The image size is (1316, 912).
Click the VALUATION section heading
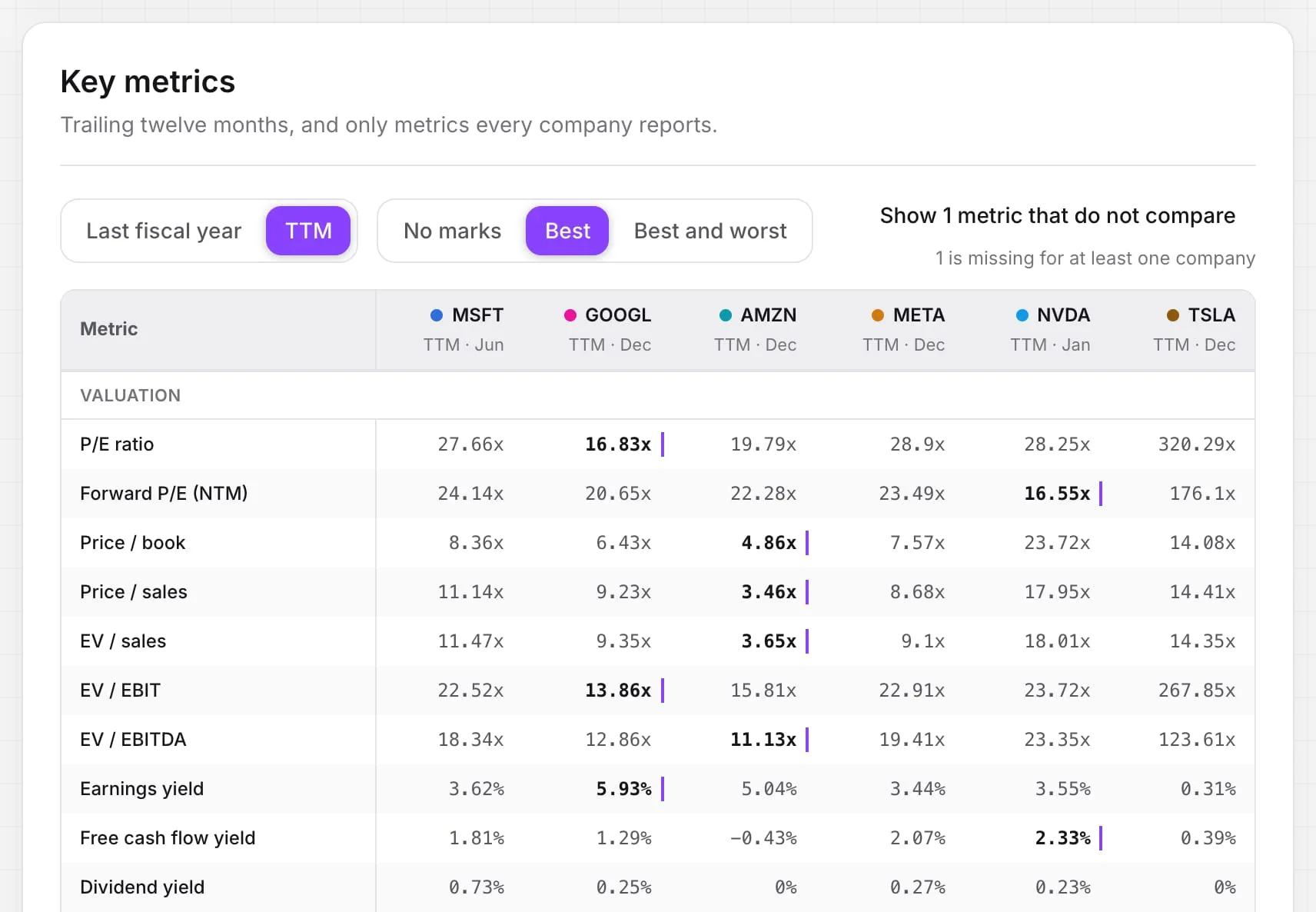[x=131, y=395]
